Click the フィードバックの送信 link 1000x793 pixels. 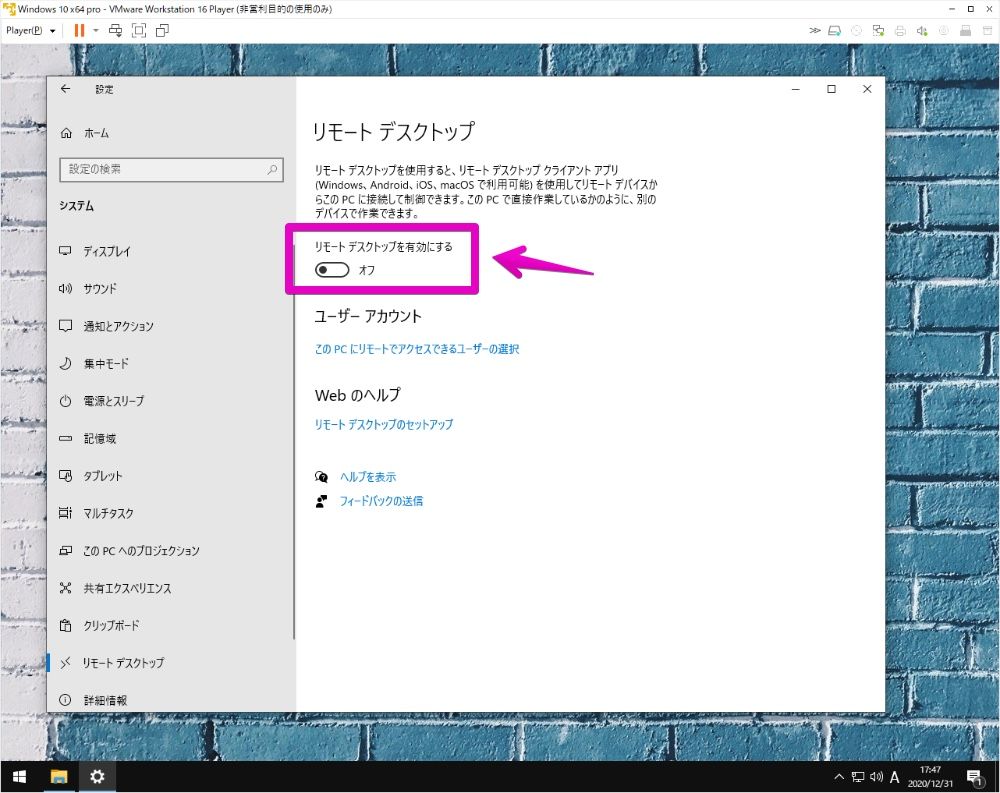click(x=381, y=501)
